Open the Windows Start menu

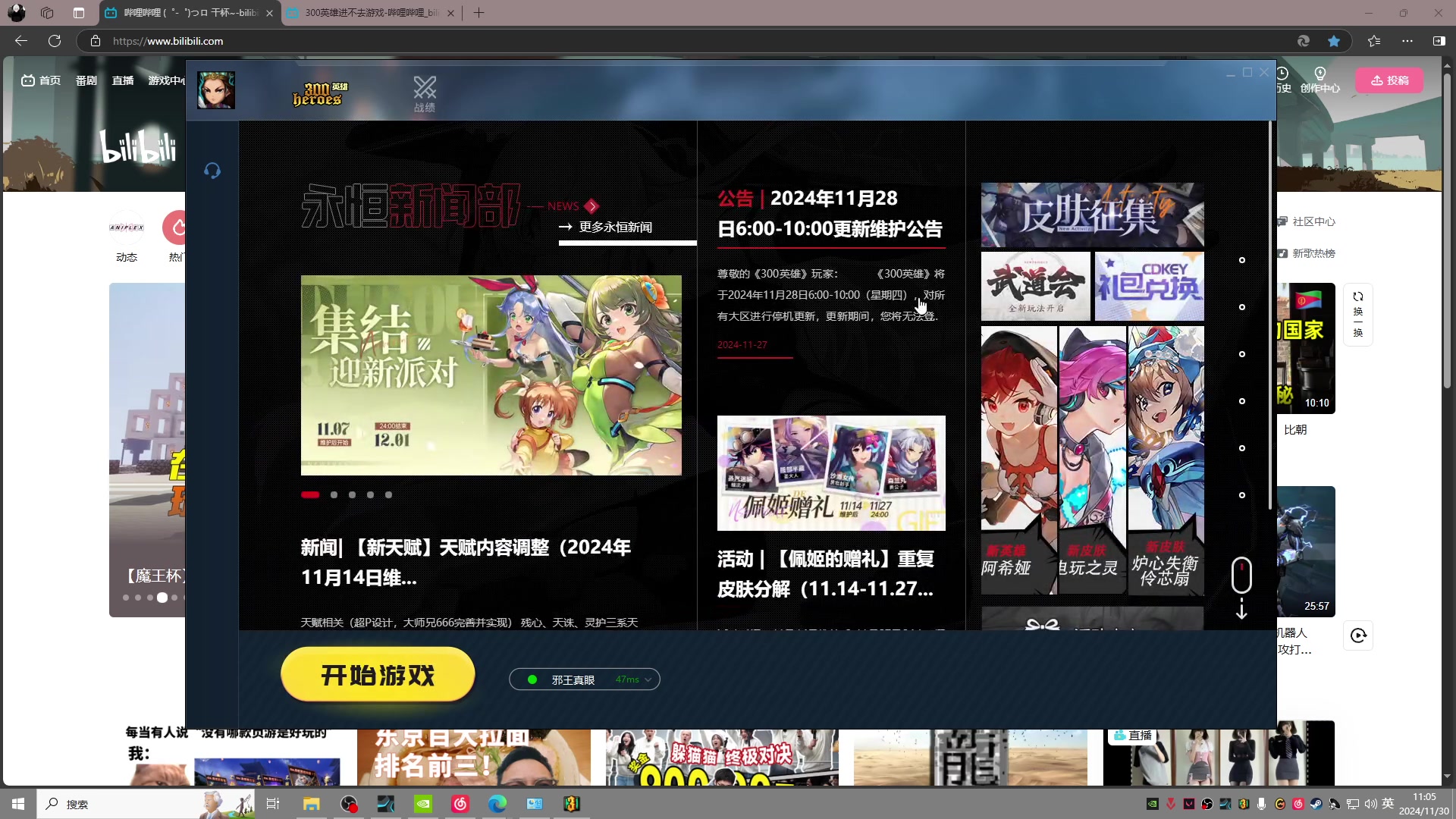[x=18, y=804]
